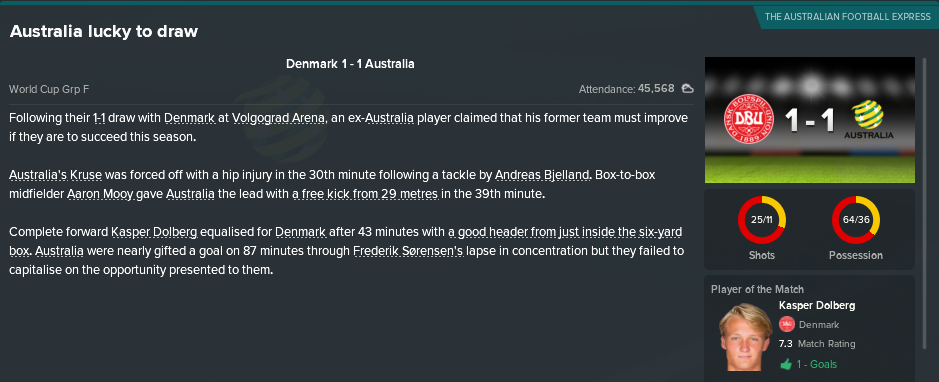Open Kasper Dolberg's player portrait

click(746, 337)
